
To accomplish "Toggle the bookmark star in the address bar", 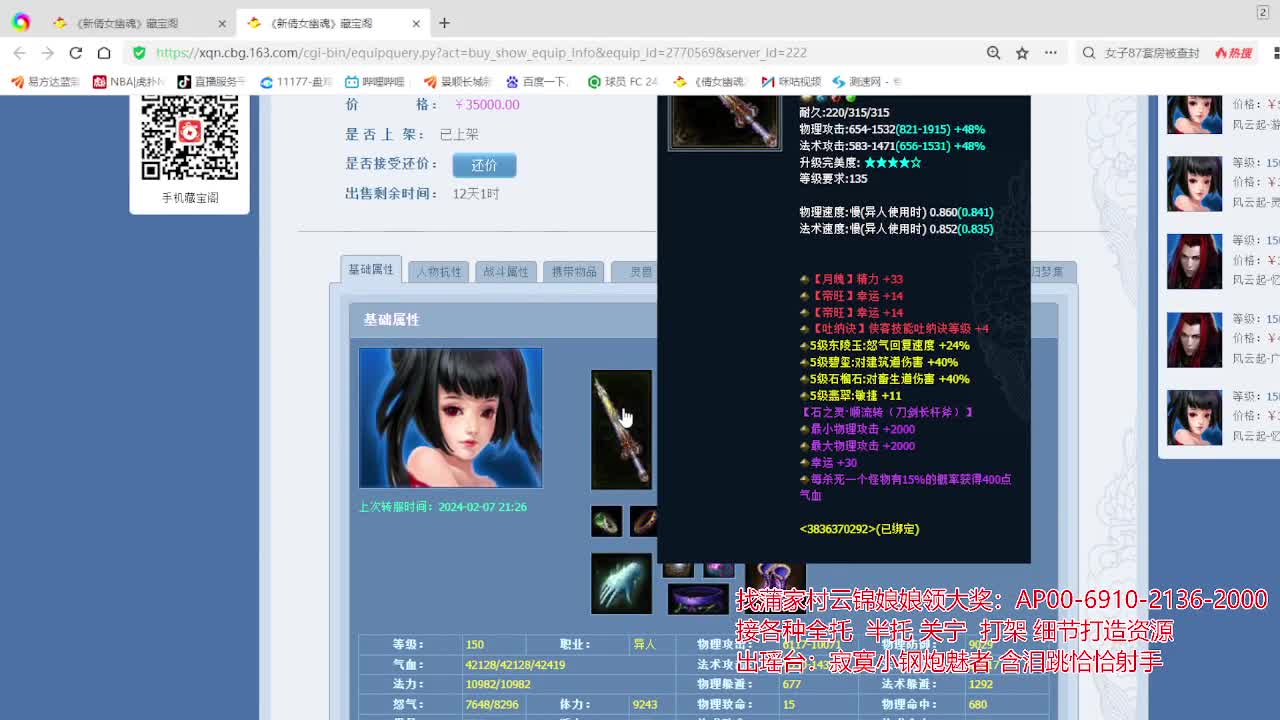I will (x=1022, y=52).
